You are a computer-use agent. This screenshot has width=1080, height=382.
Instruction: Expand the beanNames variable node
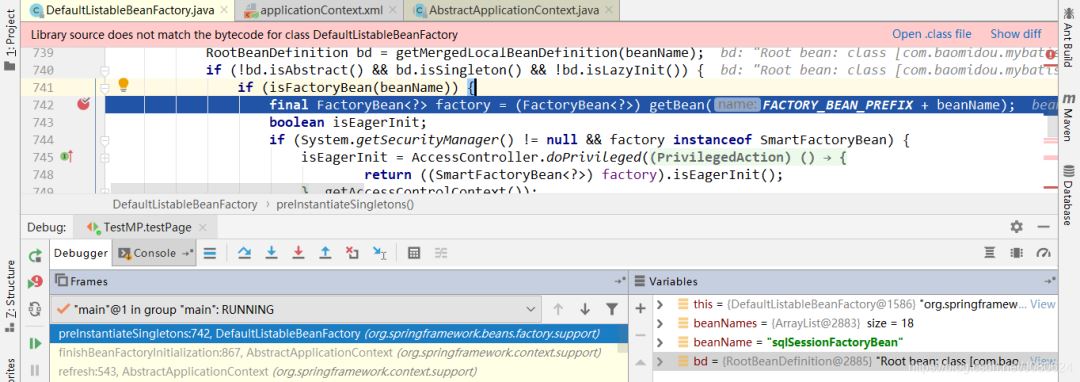(x=660, y=323)
